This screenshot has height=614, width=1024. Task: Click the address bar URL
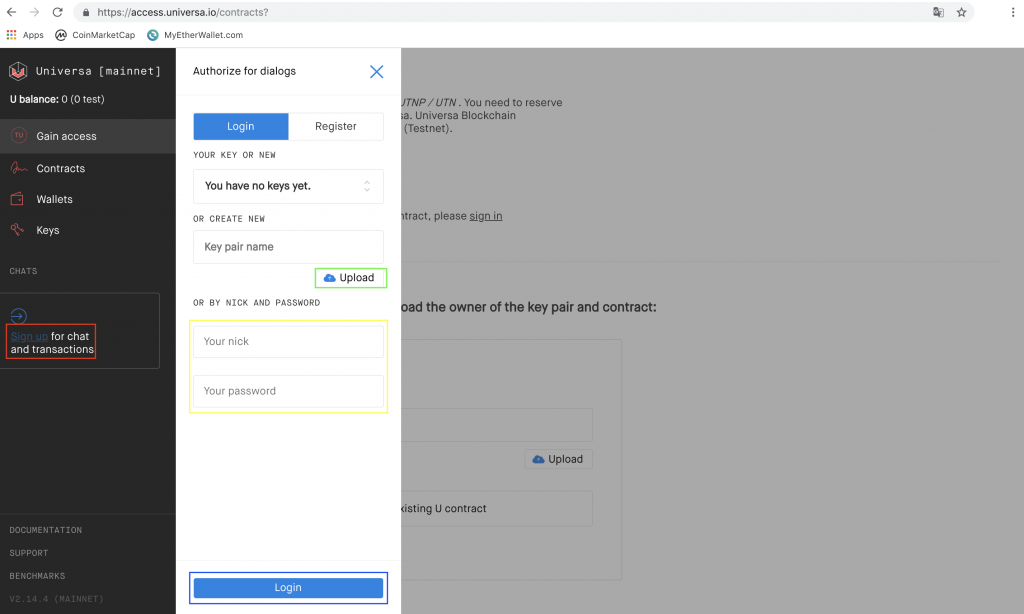tap(183, 12)
